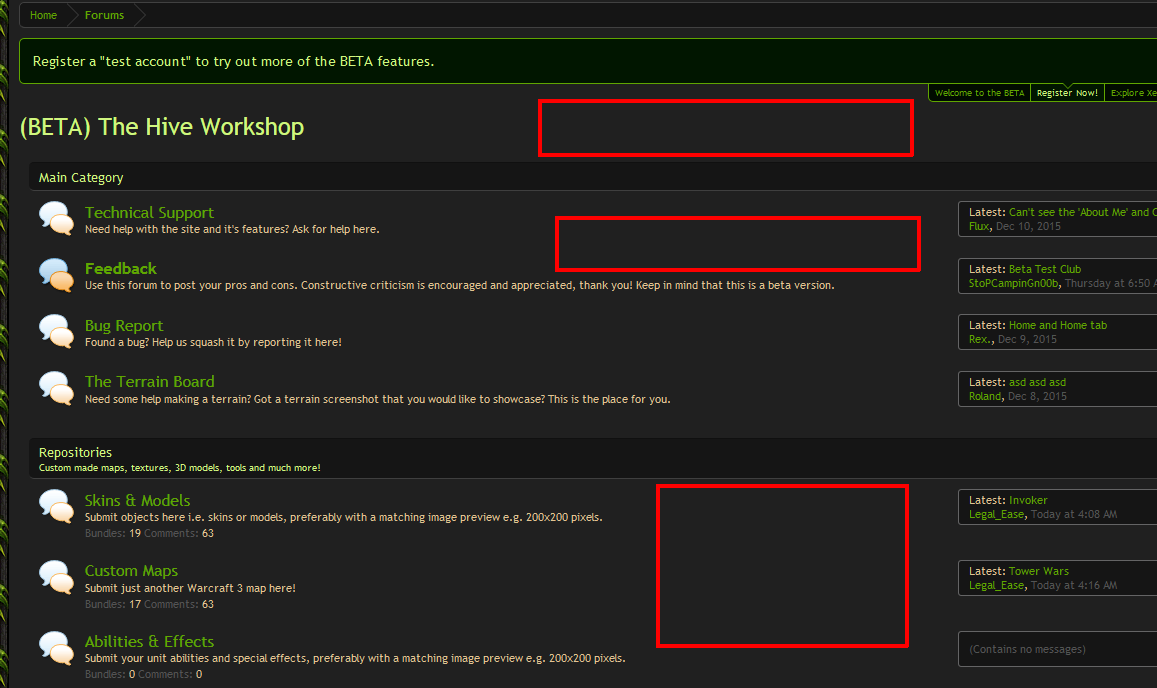The height and width of the screenshot is (688, 1157).
Task: Click "Bundles: 0" under Abilities & Effects
Action: tap(110, 674)
